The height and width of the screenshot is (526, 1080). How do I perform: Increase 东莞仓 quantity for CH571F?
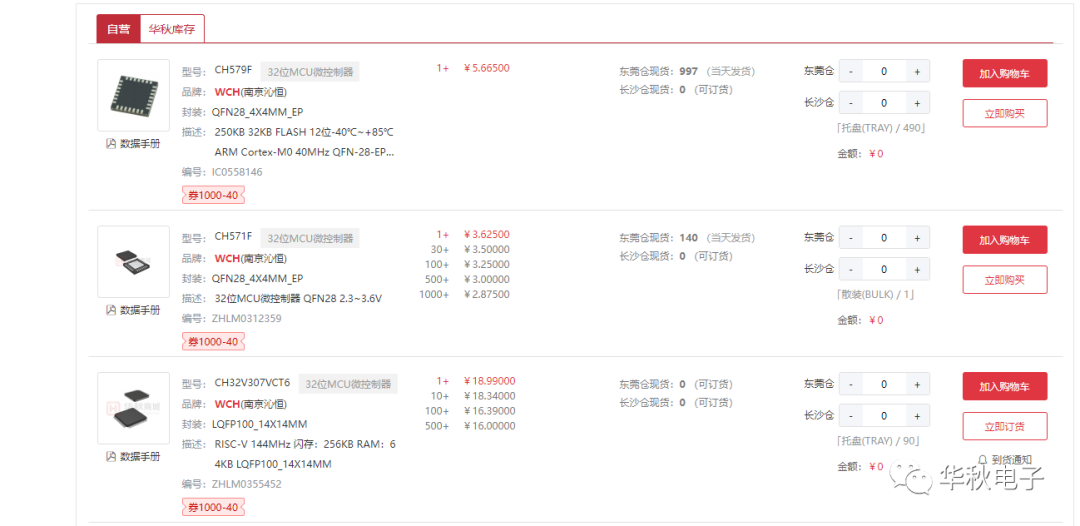917,238
